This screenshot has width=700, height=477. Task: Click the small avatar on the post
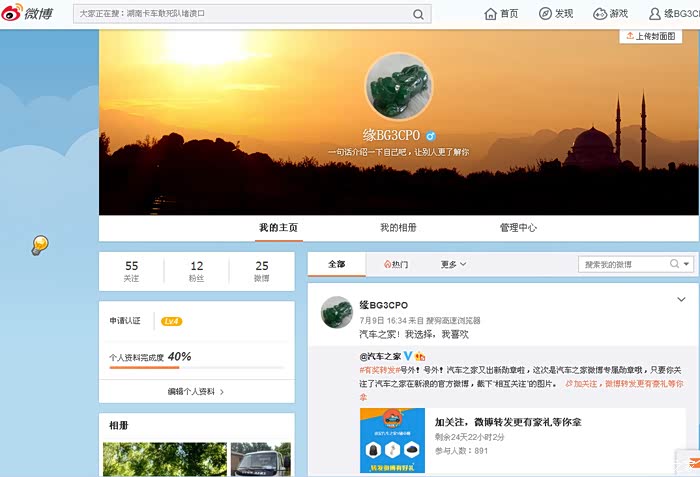[337, 312]
